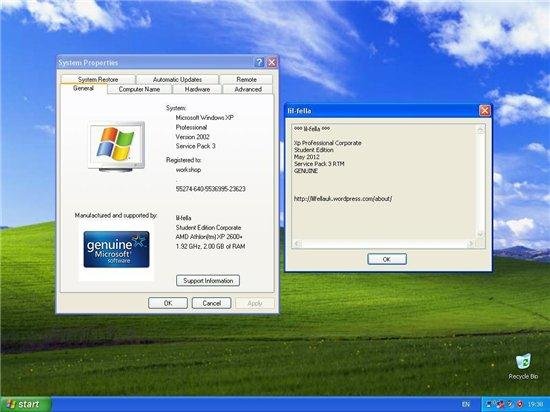Click OK in the lil-fella dialog

387,259
